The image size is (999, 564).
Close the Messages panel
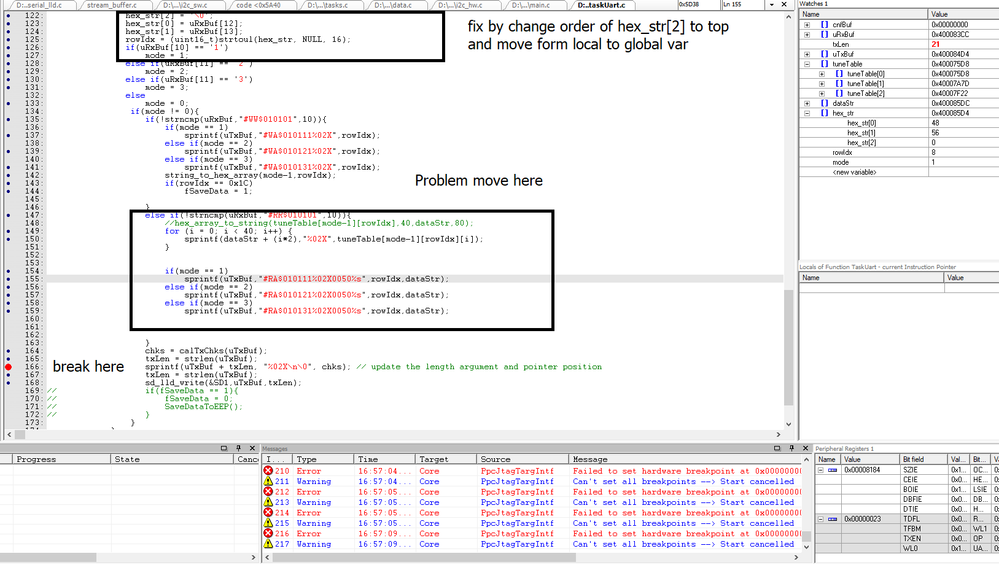(x=805, y=449)
